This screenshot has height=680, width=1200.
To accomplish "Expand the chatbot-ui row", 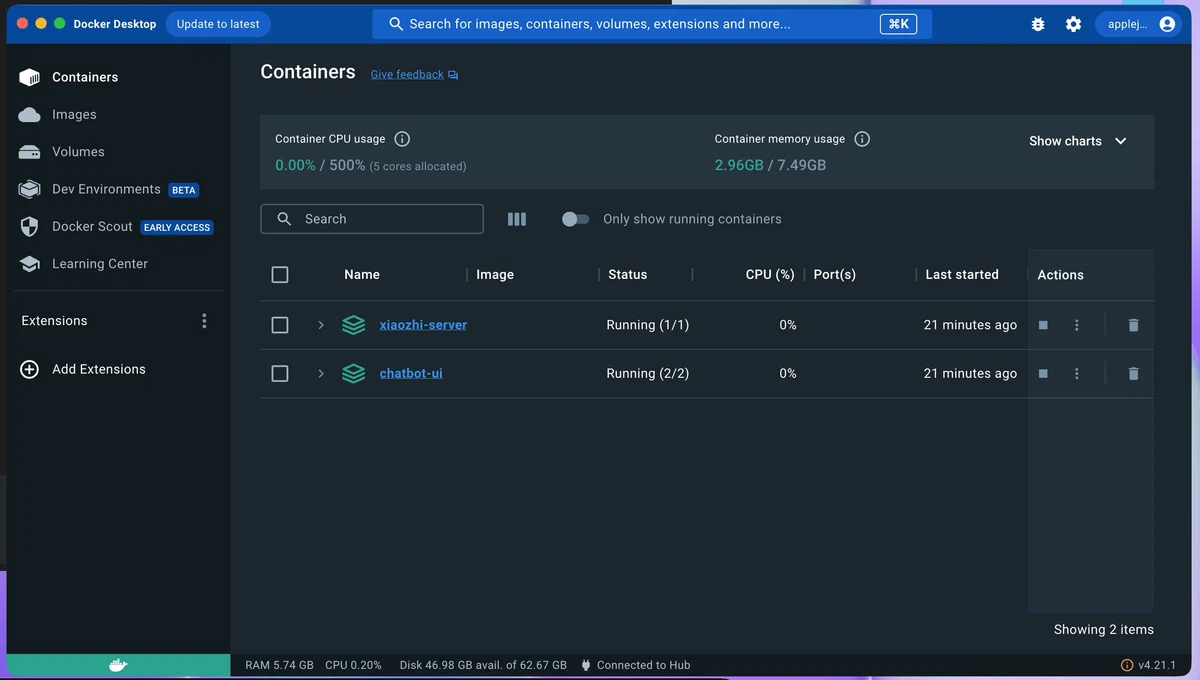I will (x=321, y=373).
